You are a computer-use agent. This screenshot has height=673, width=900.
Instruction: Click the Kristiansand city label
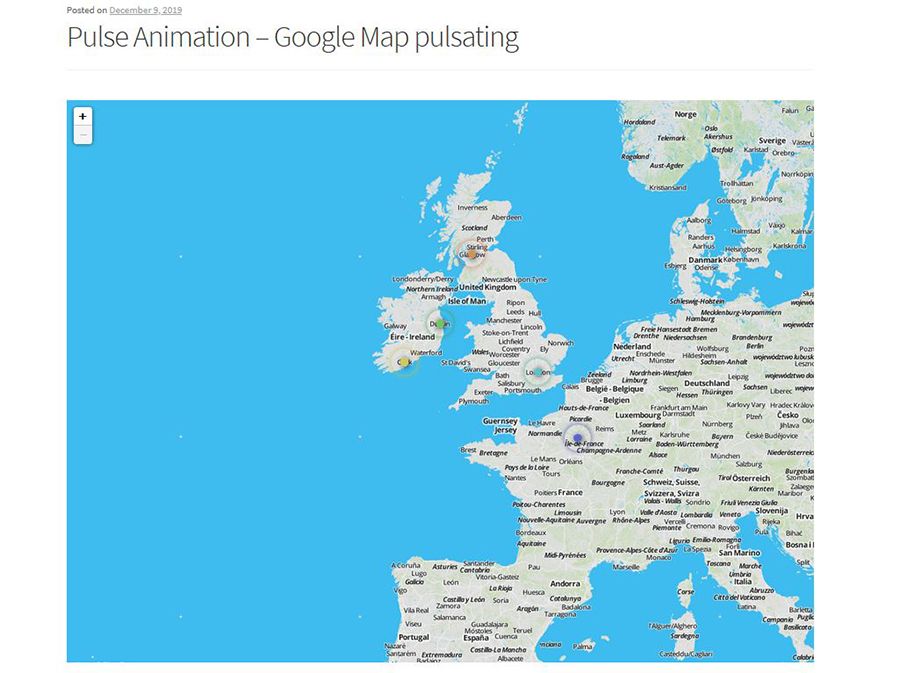(x=668, y=188)
